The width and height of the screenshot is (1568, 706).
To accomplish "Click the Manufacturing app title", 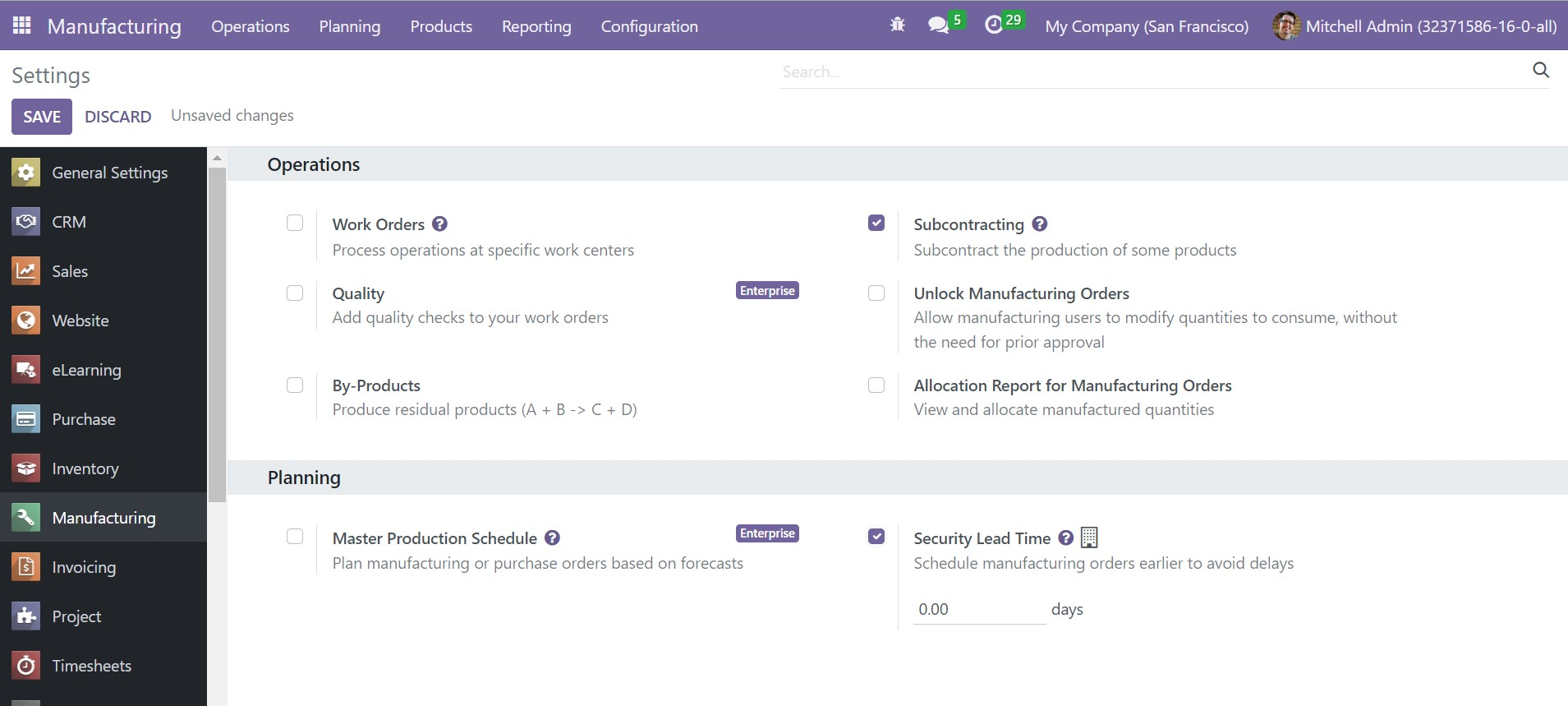I will point(114,26).
